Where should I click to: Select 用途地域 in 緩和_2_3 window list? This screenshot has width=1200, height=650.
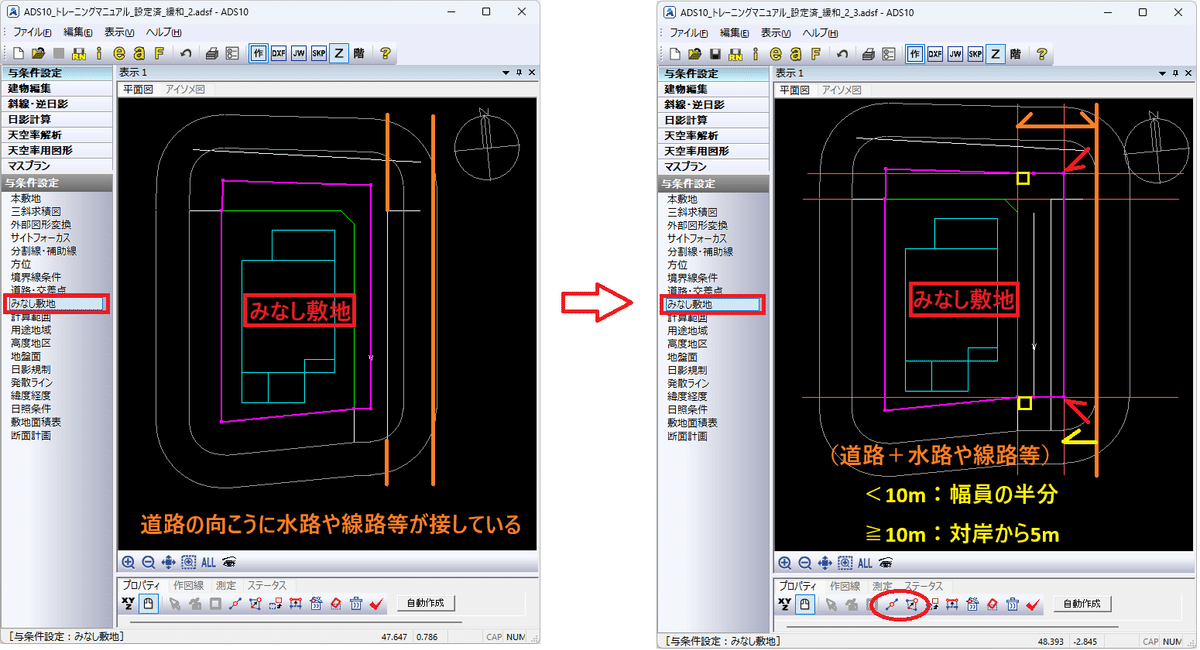click(687, 330)
